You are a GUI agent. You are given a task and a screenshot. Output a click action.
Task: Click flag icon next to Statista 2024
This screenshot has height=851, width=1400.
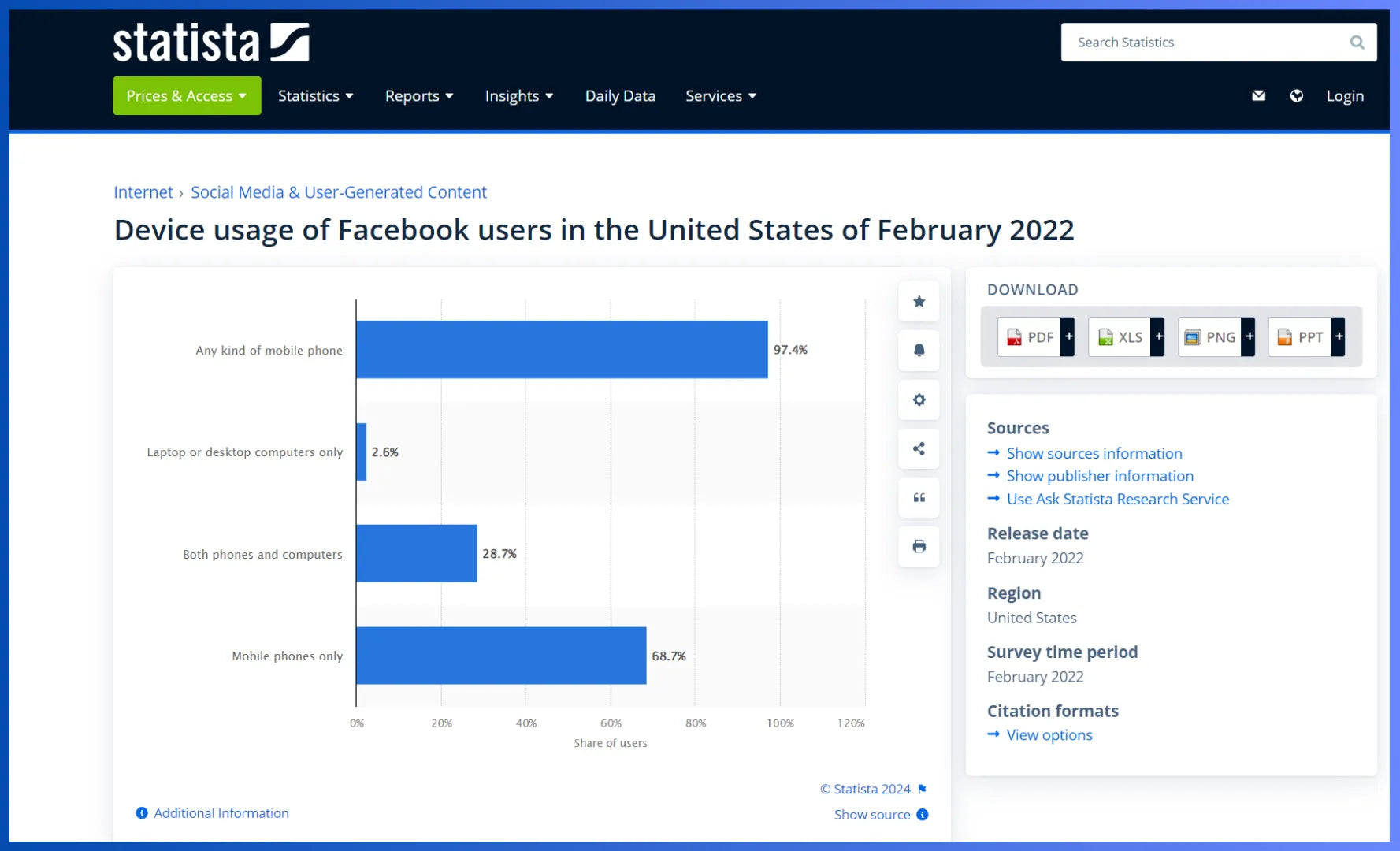click(922, 789)
